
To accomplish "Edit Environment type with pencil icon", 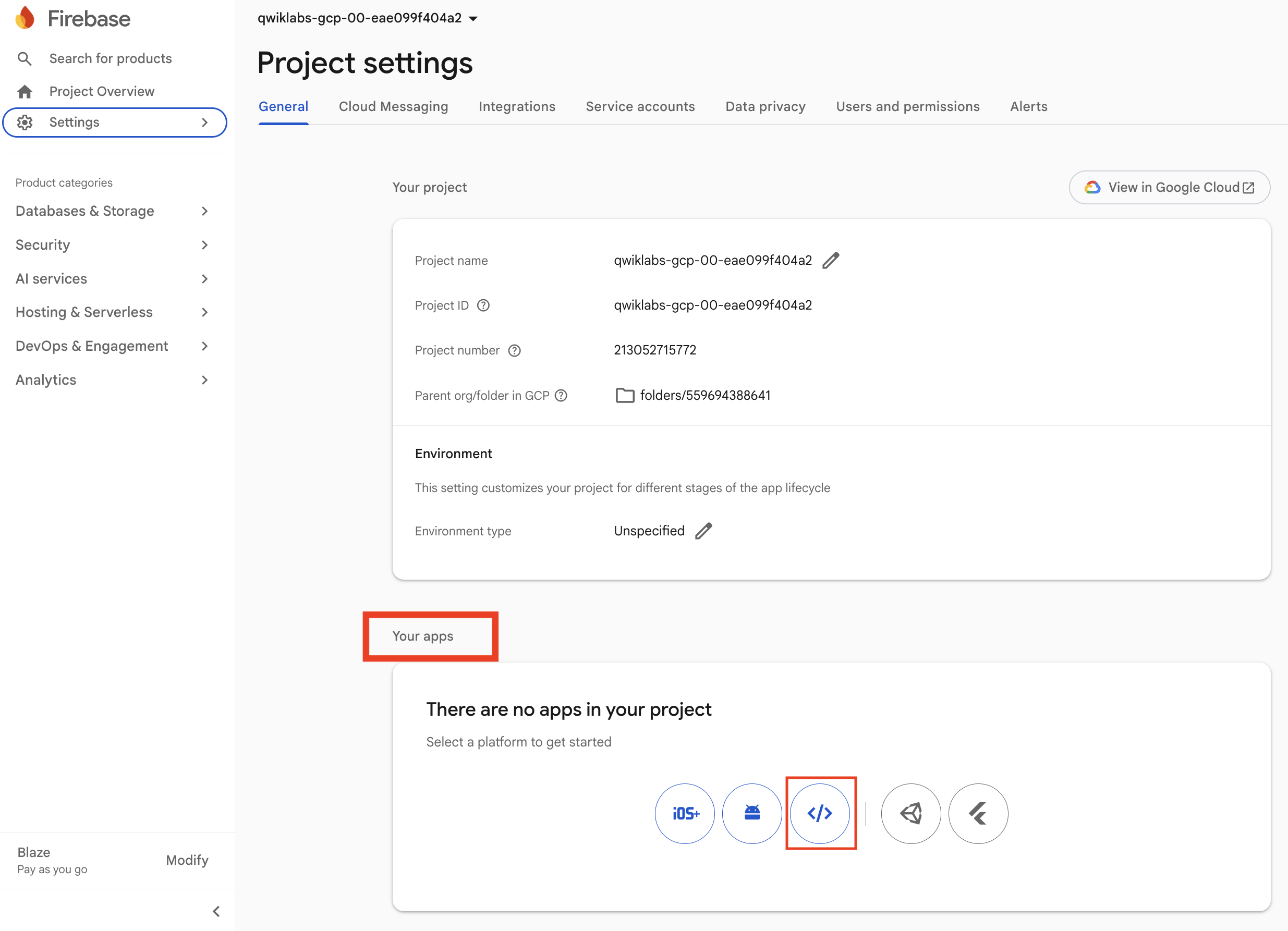I will [703, 531].
